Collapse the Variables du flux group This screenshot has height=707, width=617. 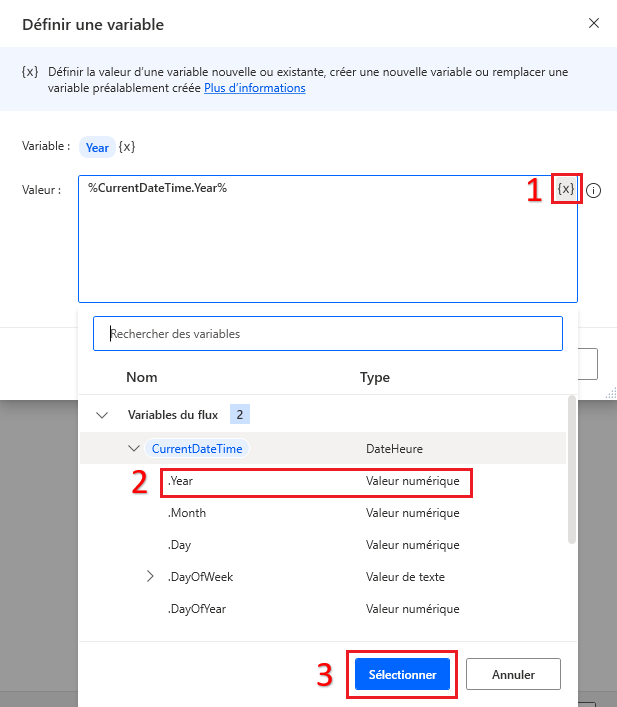(102, 415)
